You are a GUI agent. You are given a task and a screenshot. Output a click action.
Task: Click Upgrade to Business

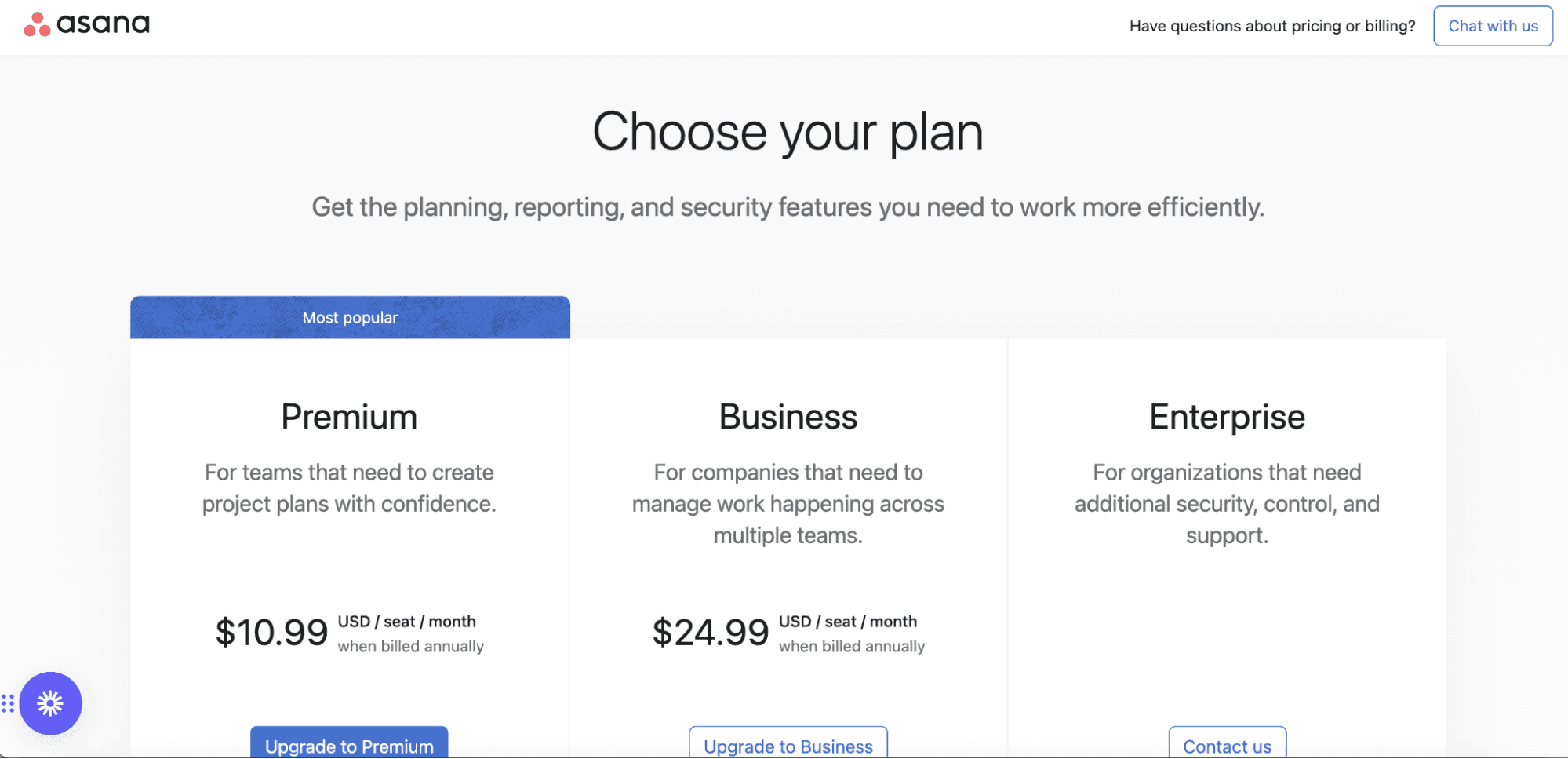(788, 746)
